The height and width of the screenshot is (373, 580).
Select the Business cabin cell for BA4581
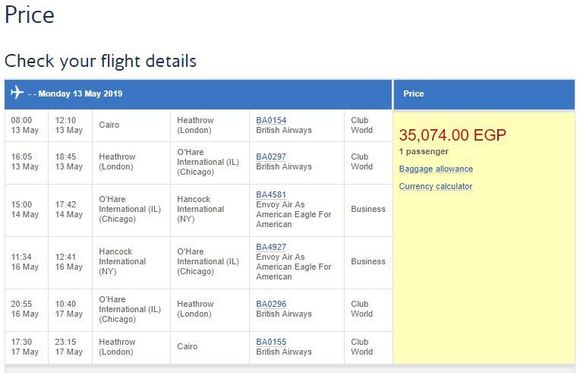(x=368, y=209)
